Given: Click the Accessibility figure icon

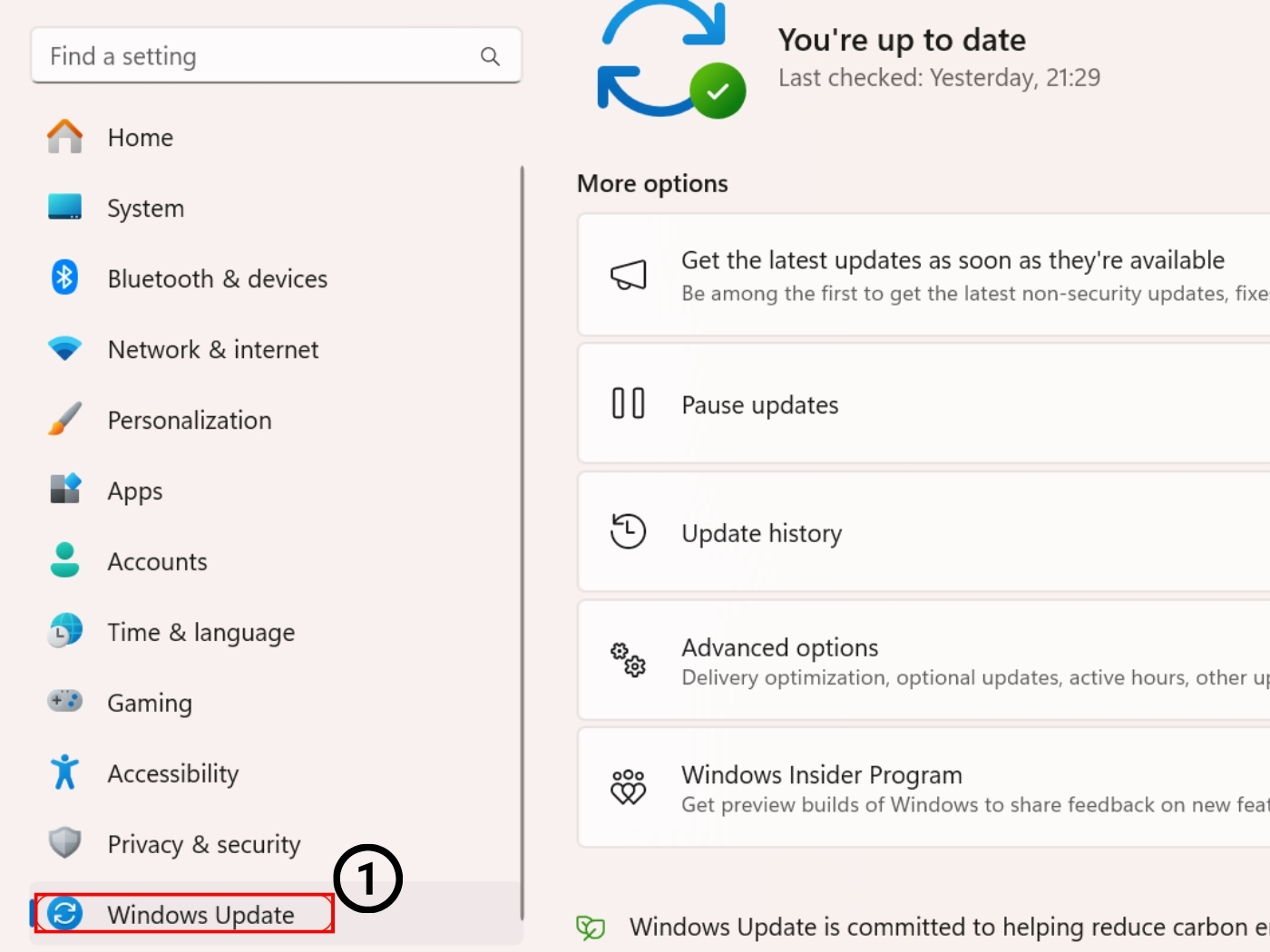Looking at the screenshot, I should [64, 772].
